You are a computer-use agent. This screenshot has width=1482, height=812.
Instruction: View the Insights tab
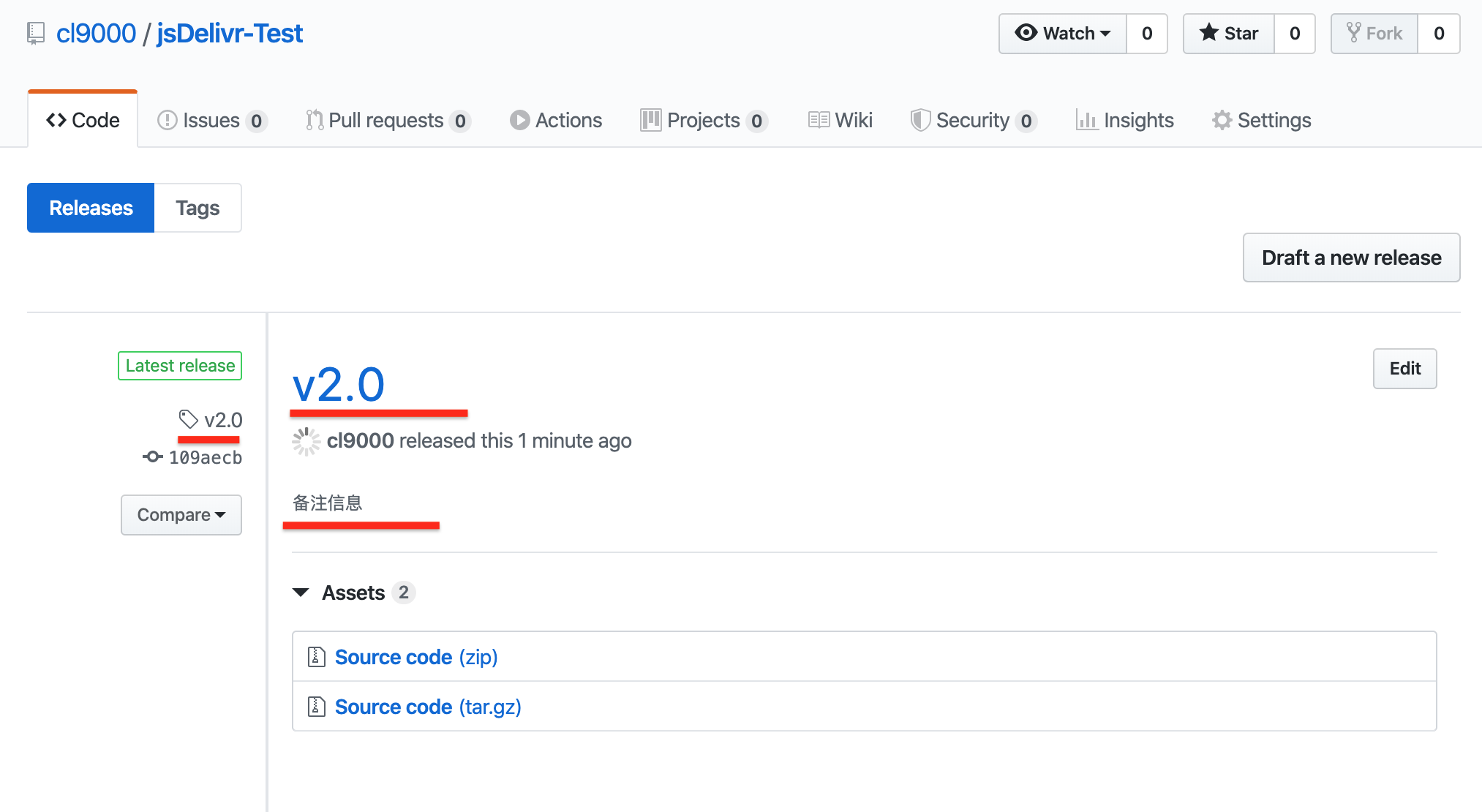pyautogui.click(x=1125, y=120)
